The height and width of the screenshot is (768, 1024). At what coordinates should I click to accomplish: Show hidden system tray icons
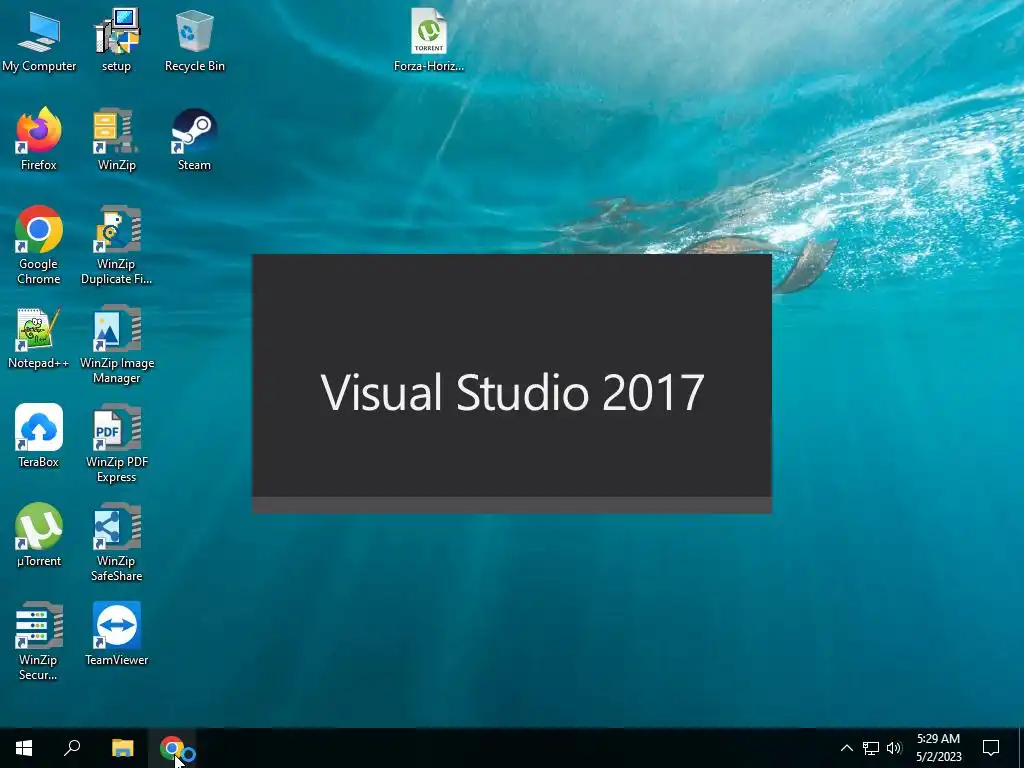coord(846,748)
